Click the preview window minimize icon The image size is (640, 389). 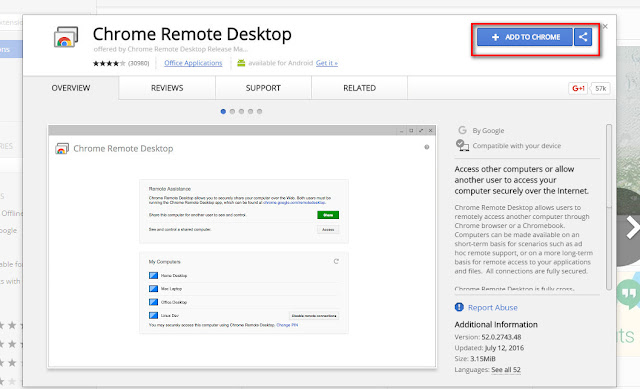click(x=401, y=131)
